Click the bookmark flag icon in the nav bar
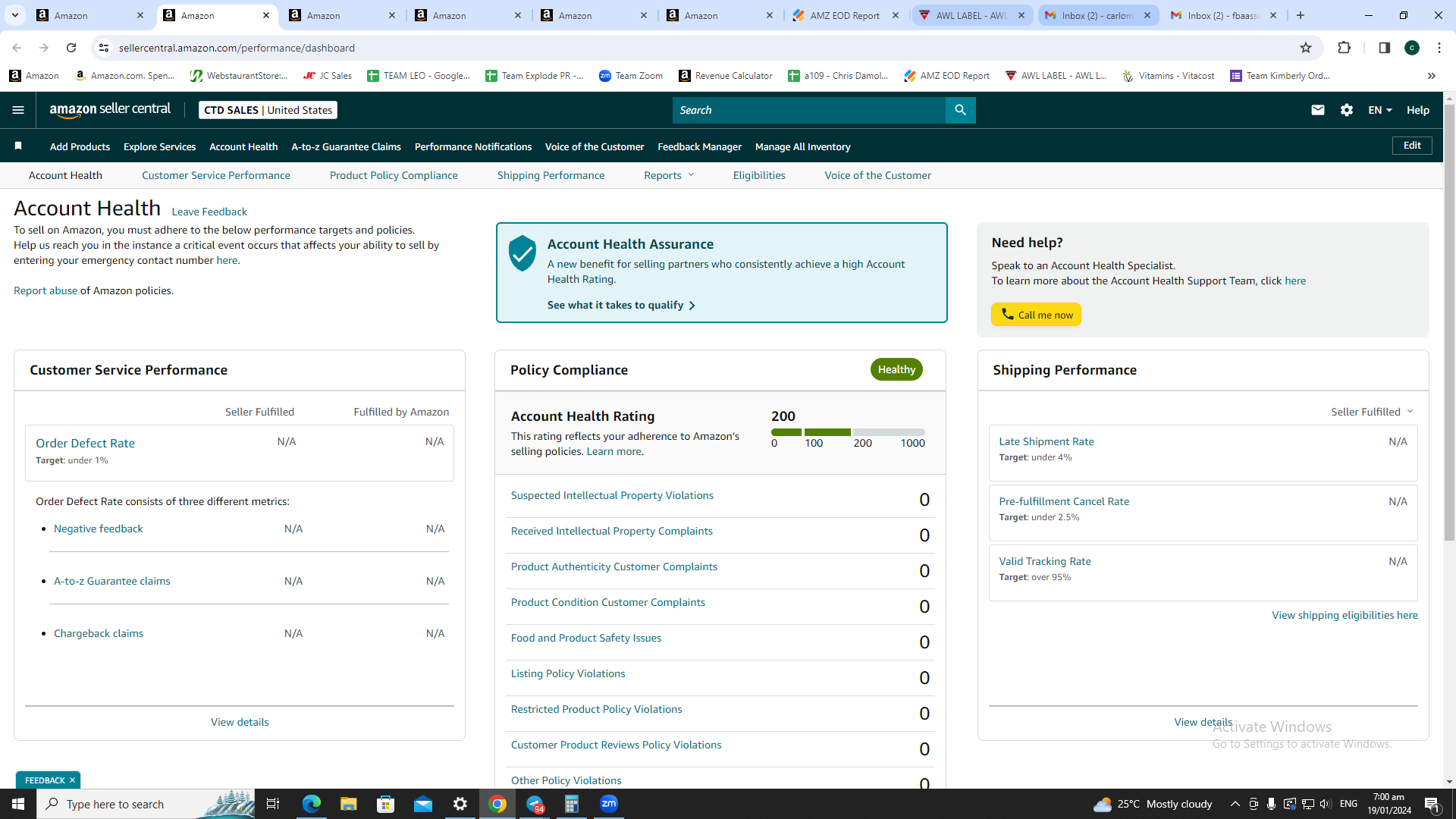The height and width of the screenshot is (819, 1456). 18,146
